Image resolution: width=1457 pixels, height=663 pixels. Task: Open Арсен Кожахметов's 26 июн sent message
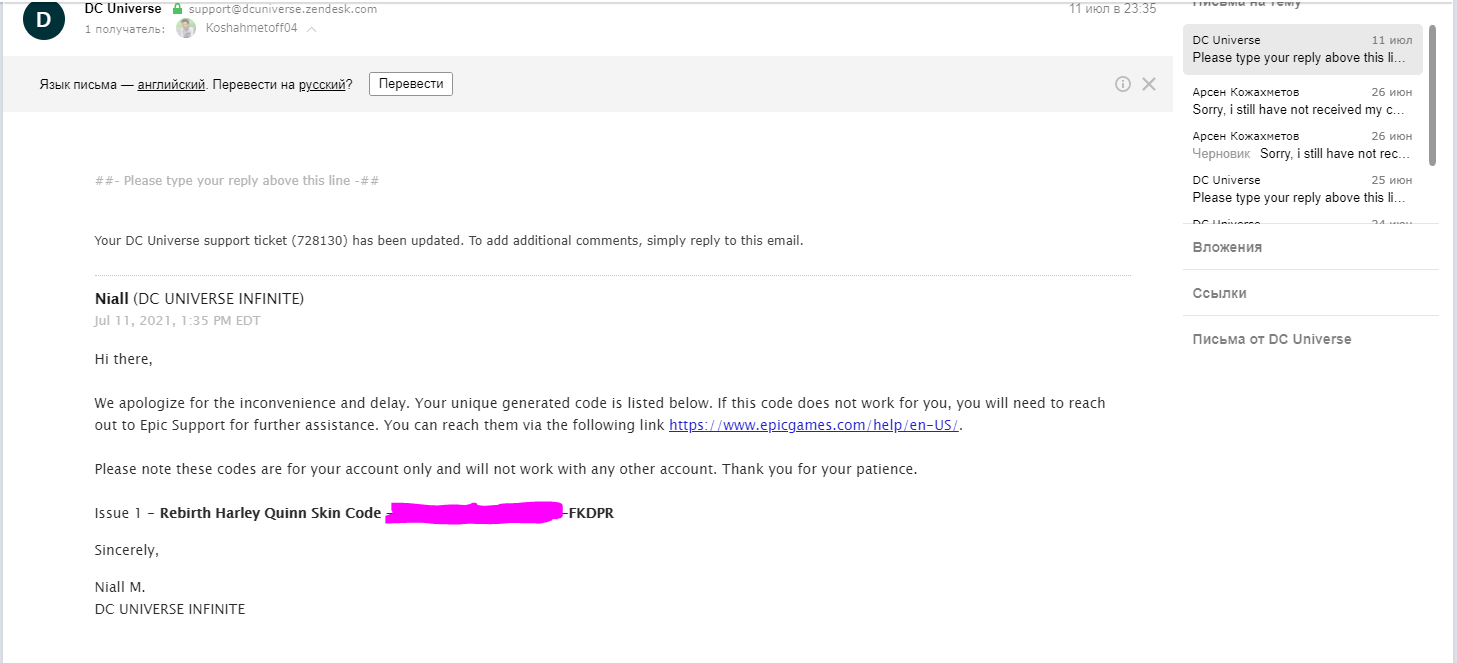click(1301, 101)
